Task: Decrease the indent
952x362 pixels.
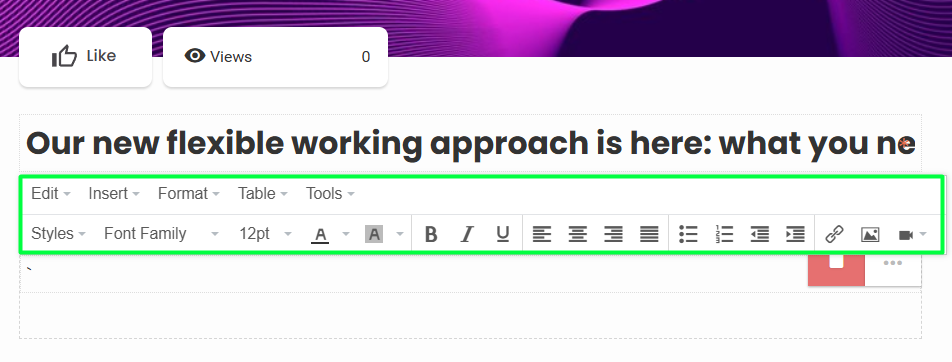Action: click(760, 234)
